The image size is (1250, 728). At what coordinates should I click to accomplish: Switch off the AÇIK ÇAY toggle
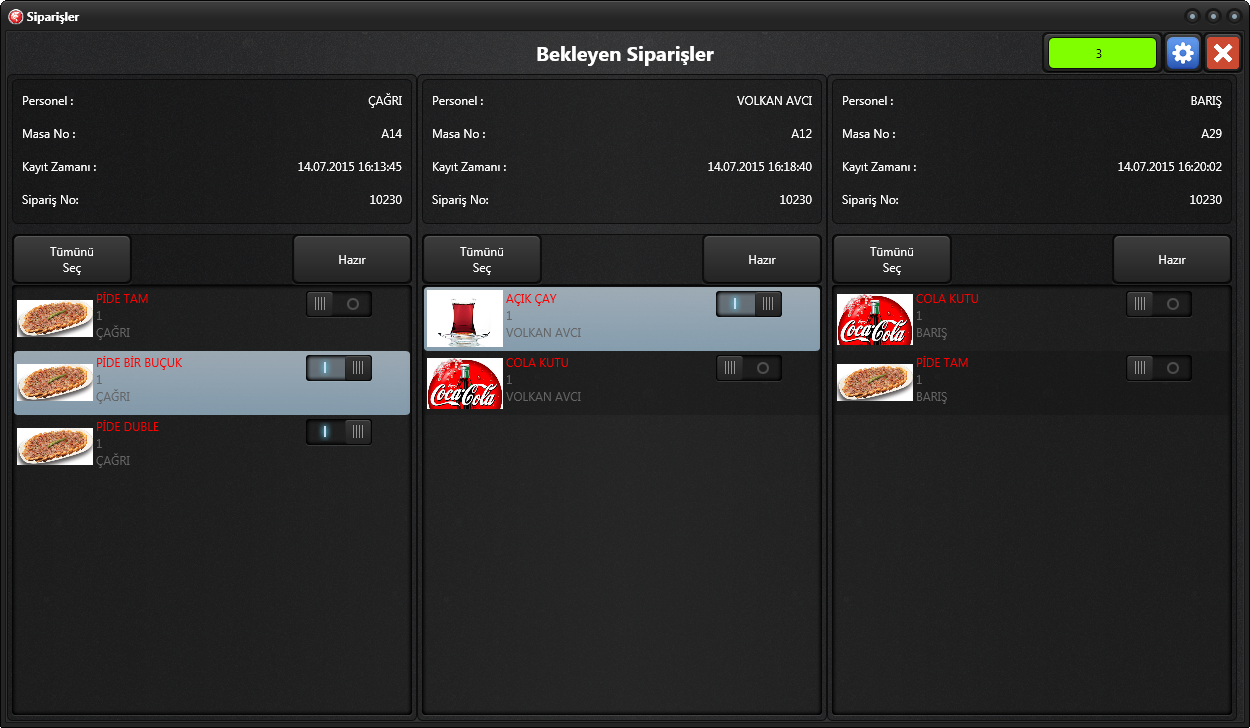(x=749, y=304)
